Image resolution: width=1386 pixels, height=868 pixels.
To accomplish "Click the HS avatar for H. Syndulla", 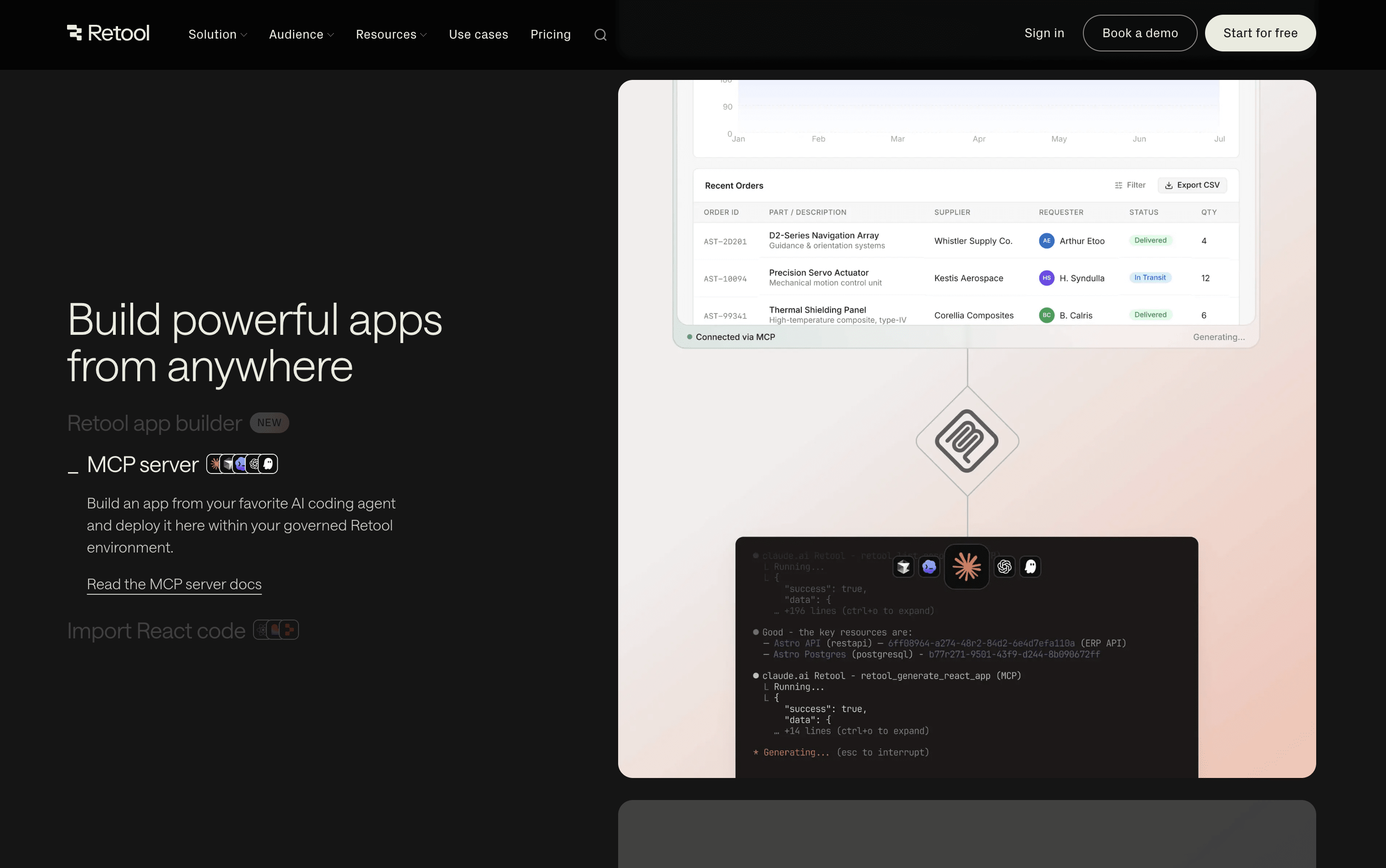I will (x=1046, y=278).
